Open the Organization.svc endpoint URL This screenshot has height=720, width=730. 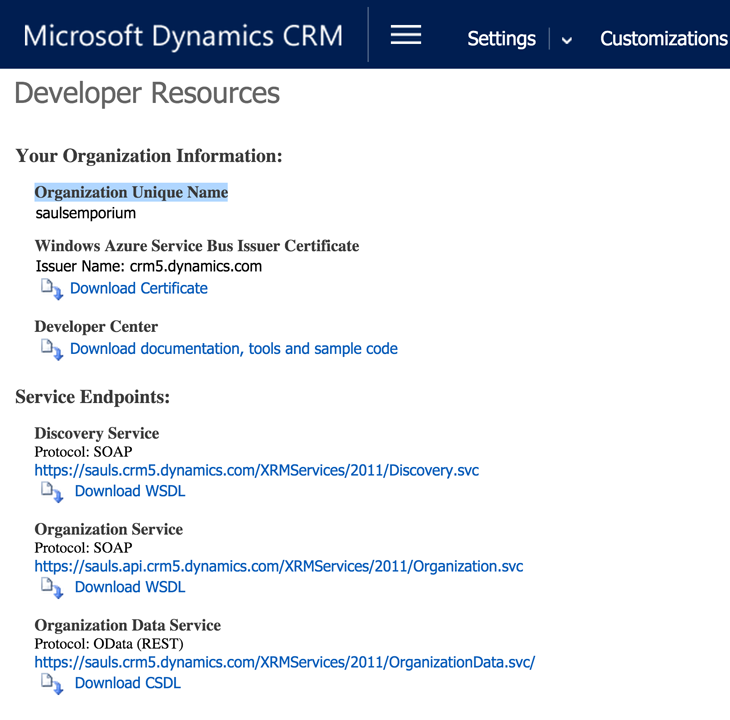click(x=279, y=566)
